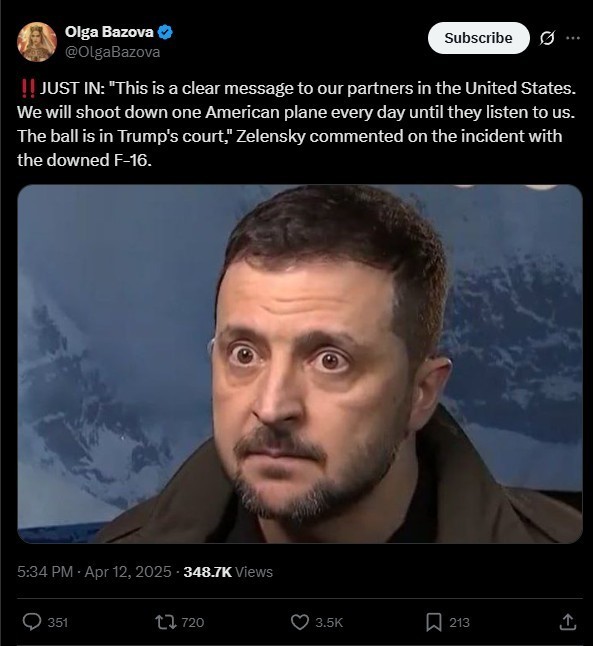
Task: Click the Grok explain post icon
Action: [x=547, y=38]
